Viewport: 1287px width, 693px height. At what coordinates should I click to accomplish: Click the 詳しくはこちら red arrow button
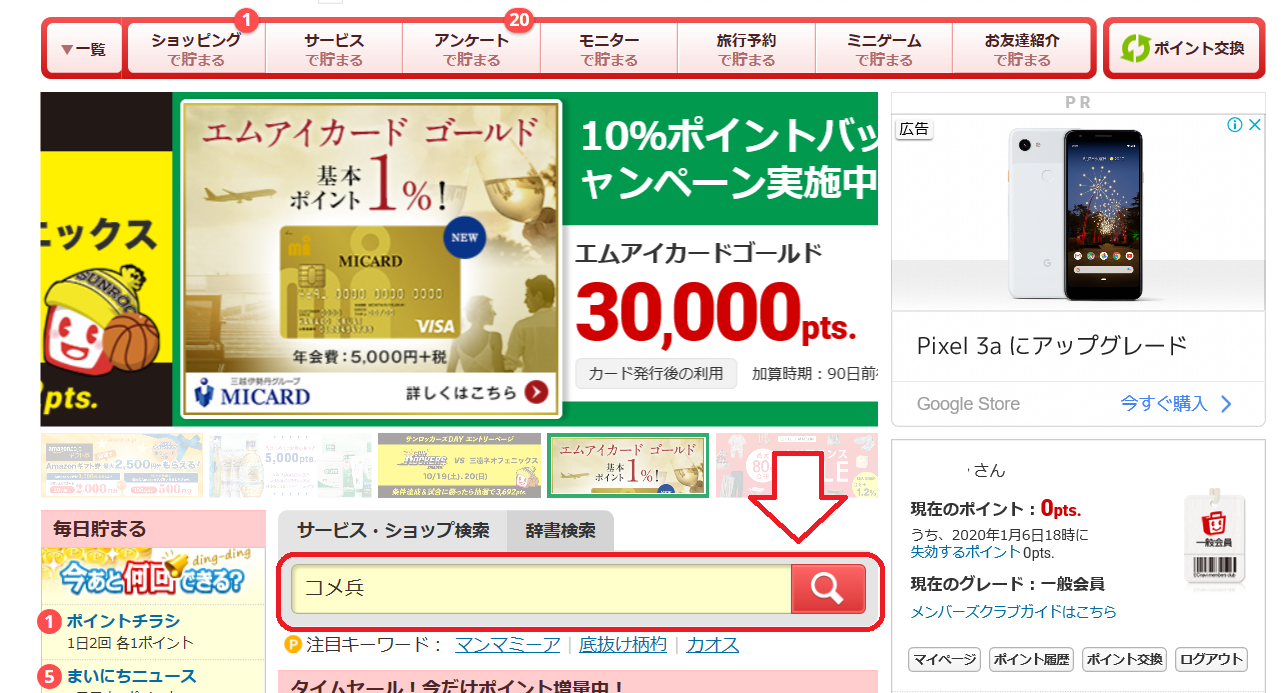coord(537,391)
